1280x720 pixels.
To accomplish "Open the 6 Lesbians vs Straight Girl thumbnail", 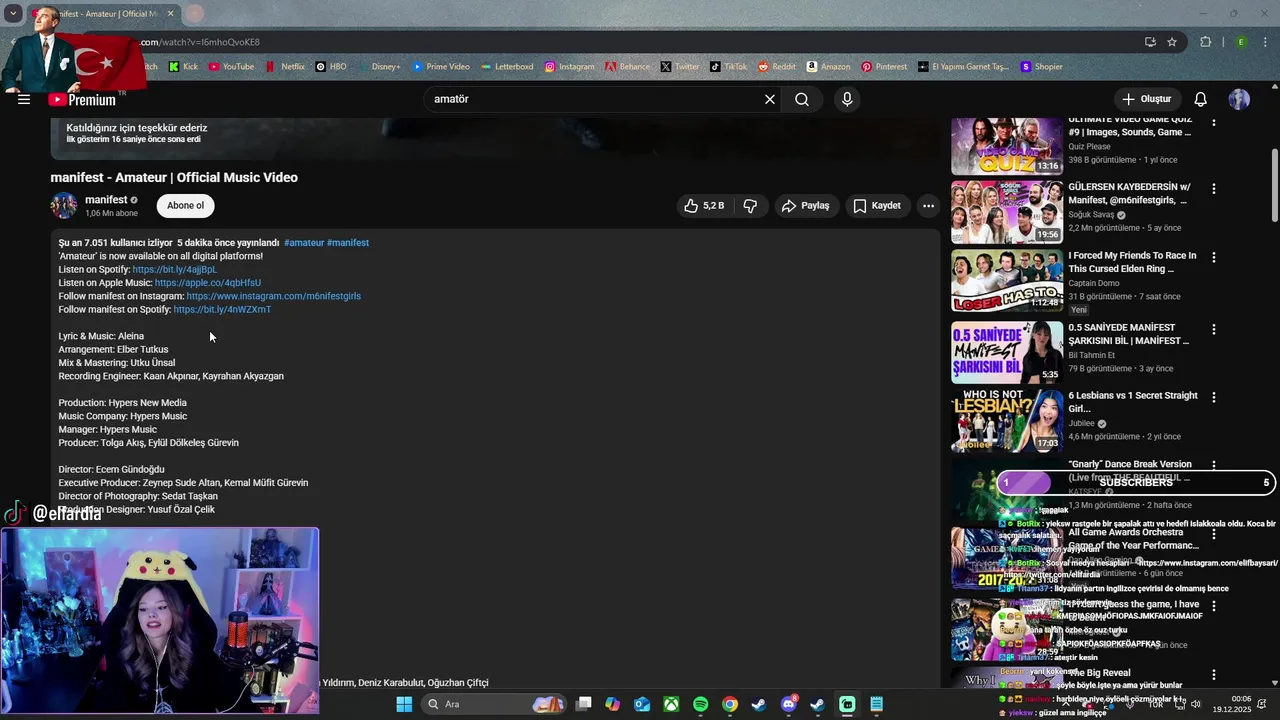I will 1007,421.
